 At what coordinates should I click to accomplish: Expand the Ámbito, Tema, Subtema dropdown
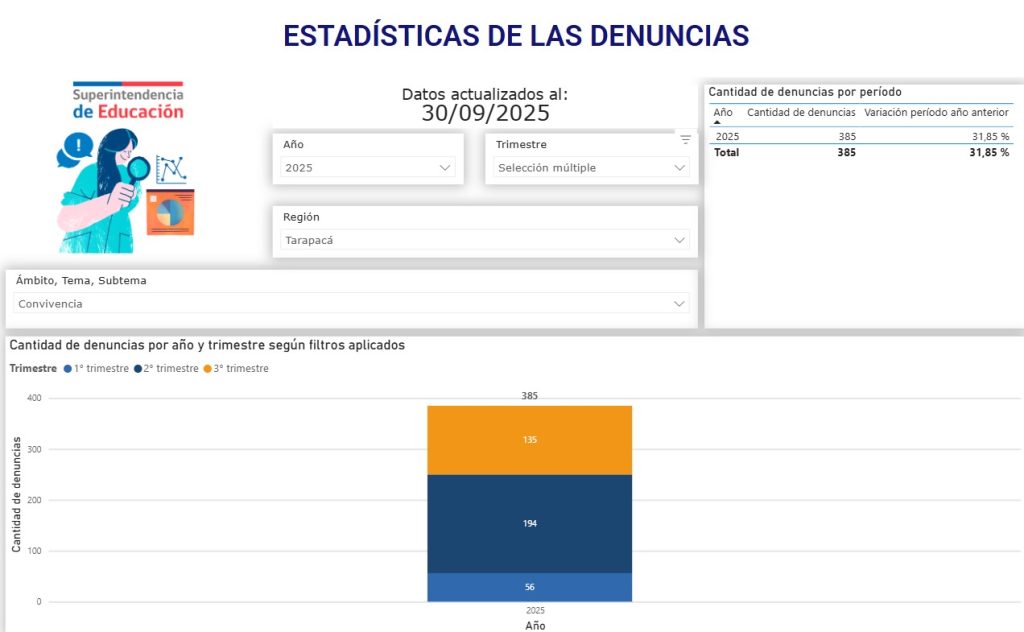click(x=352, y=303)
